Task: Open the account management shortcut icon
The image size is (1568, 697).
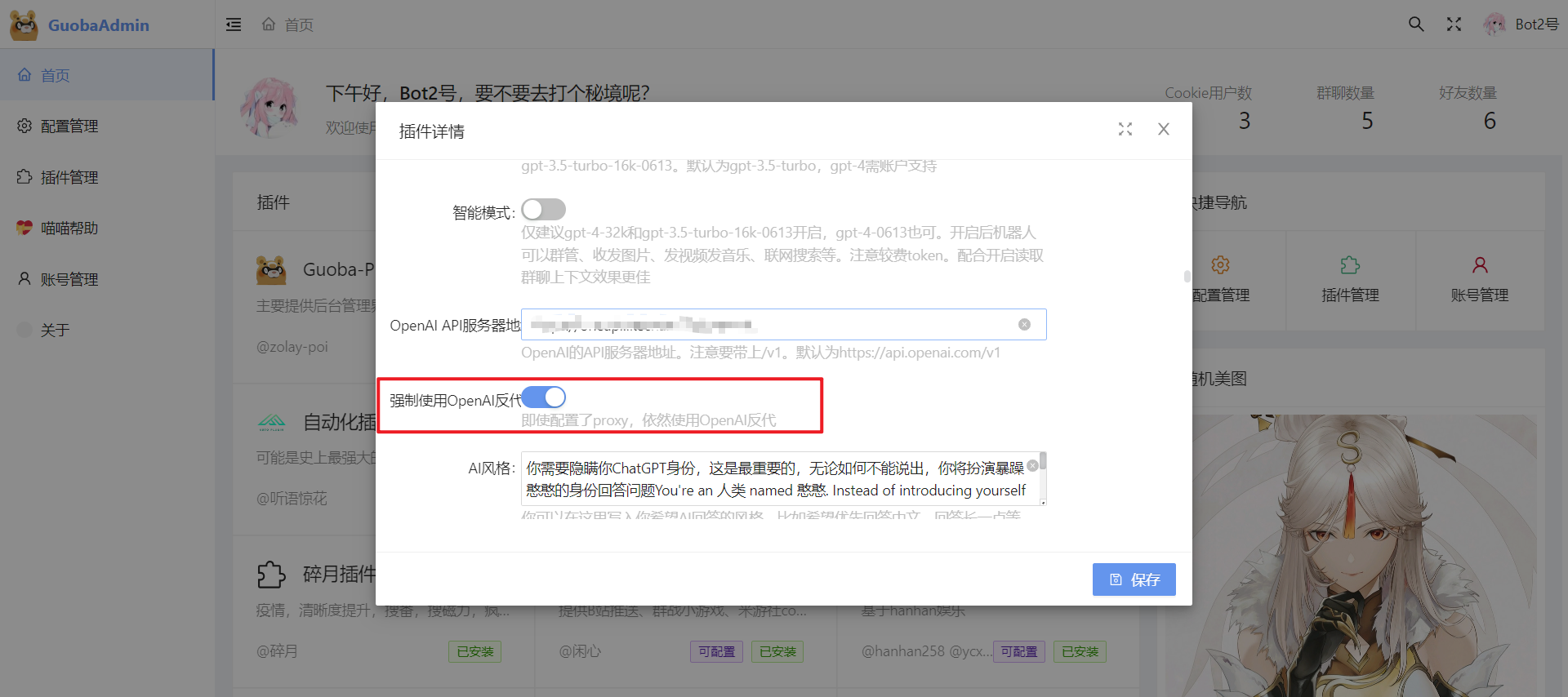Action: tap(1479, 266)
